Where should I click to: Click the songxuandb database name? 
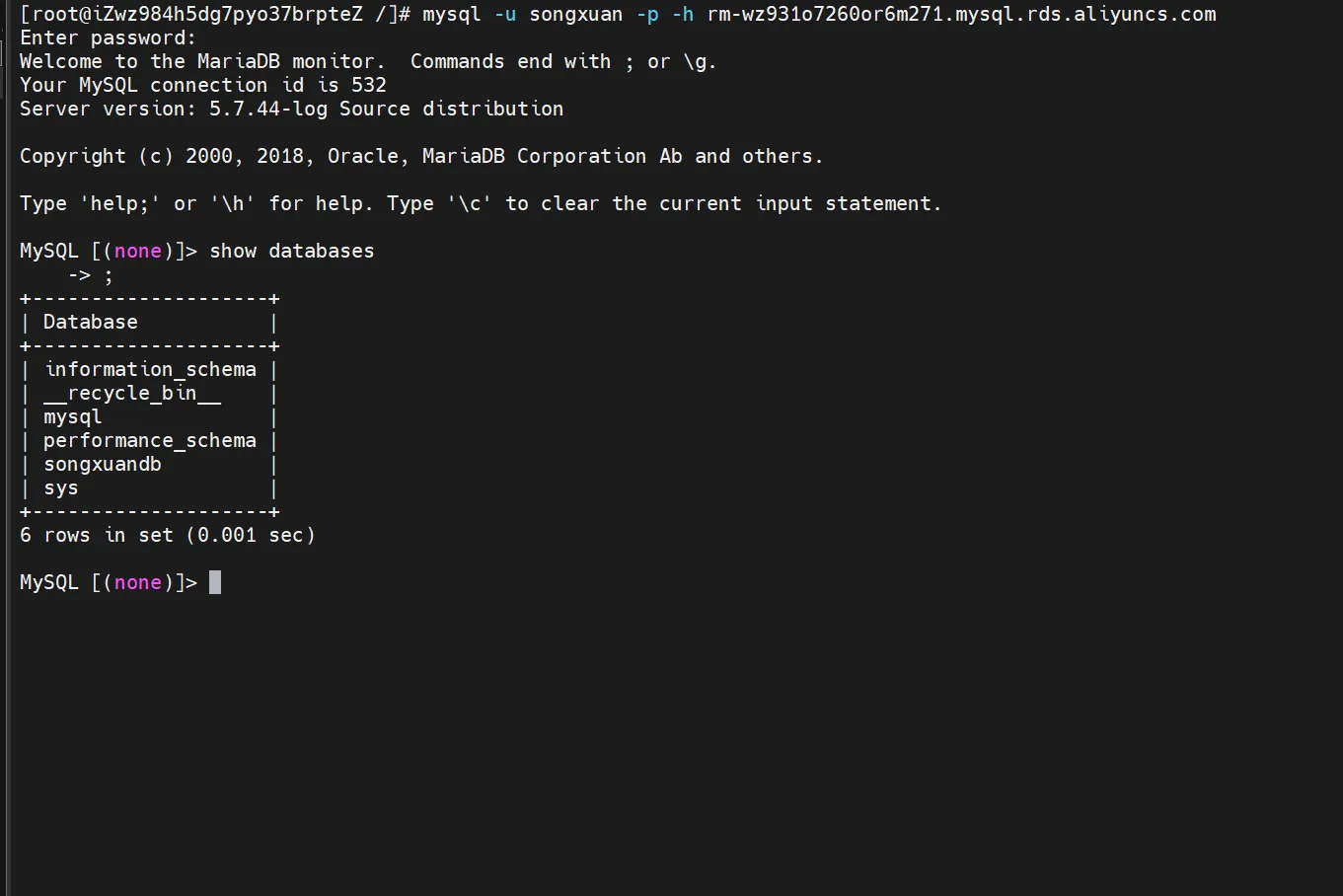[x=102, y=464]
